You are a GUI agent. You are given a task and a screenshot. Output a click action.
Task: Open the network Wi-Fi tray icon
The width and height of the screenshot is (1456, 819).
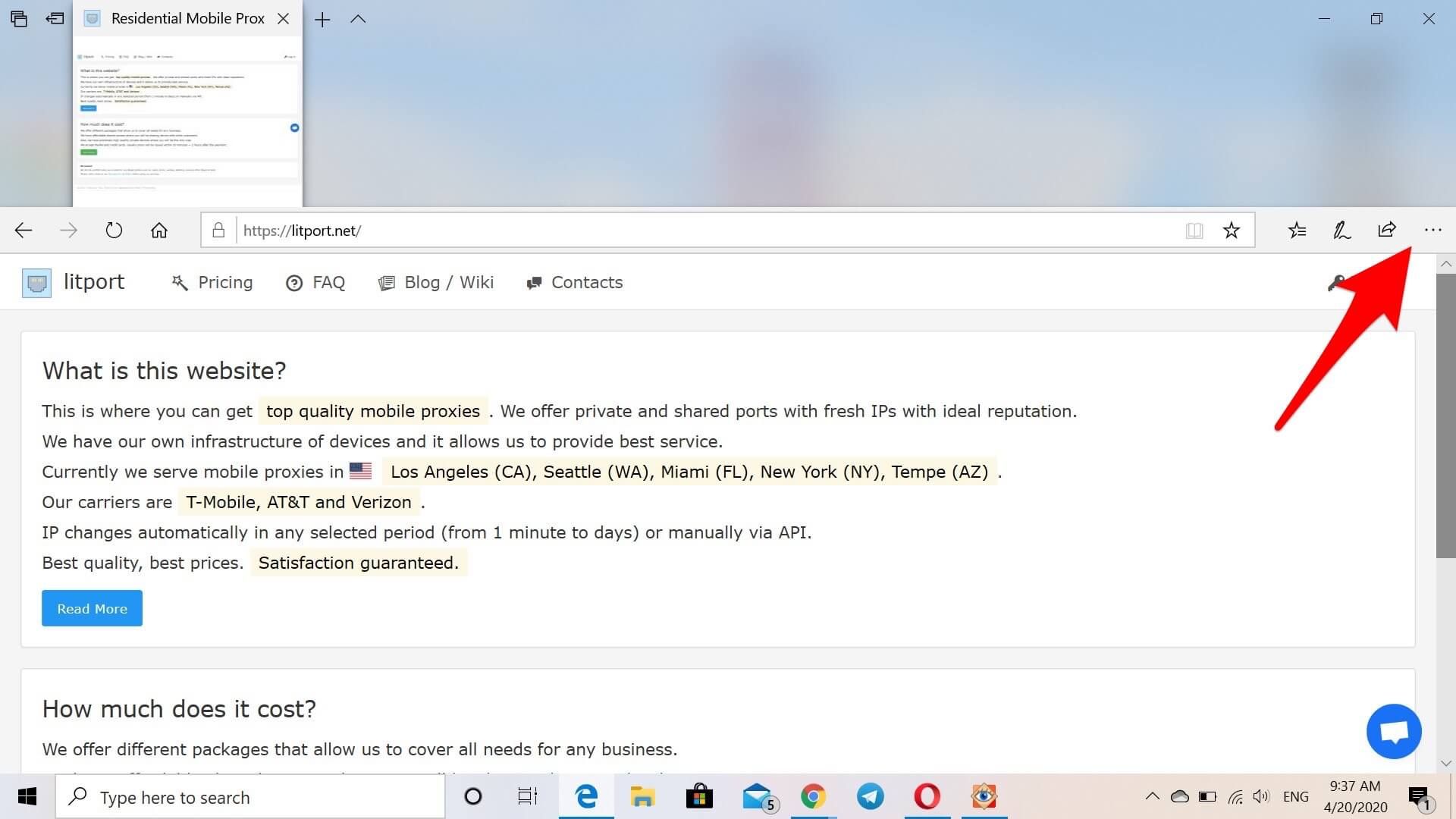1235,796
